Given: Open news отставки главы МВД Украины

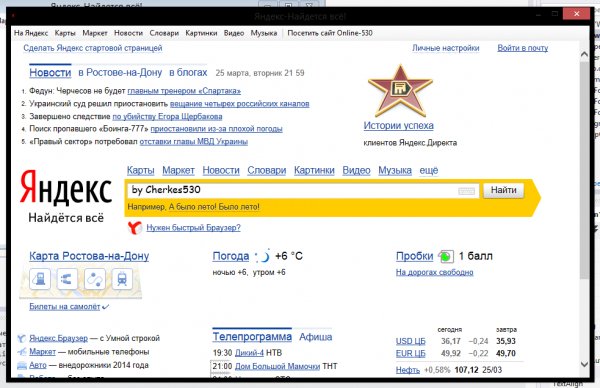Looking at the screenshot, I should tap(194, 142).
